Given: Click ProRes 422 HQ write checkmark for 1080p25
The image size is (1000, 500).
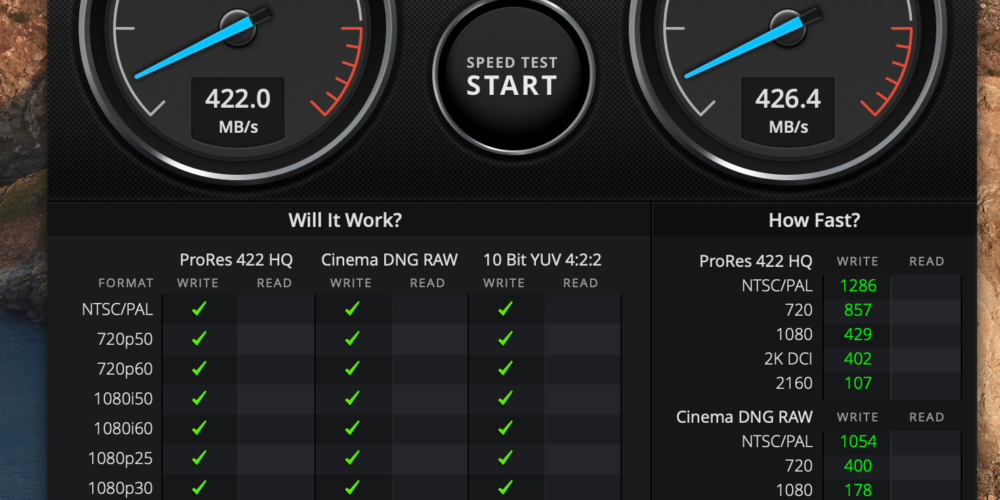Looking at the screenshot, I should click(x=200, y=458).
